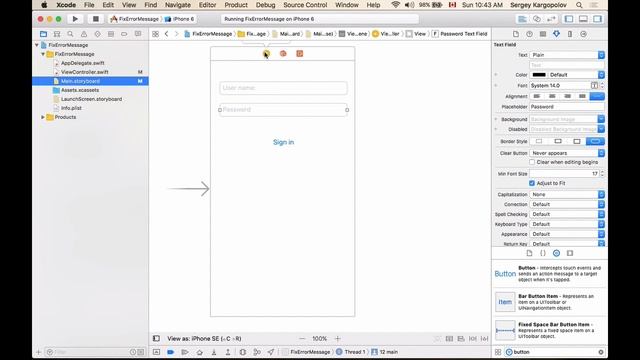Open the Source Control menu

coord(305,5)
